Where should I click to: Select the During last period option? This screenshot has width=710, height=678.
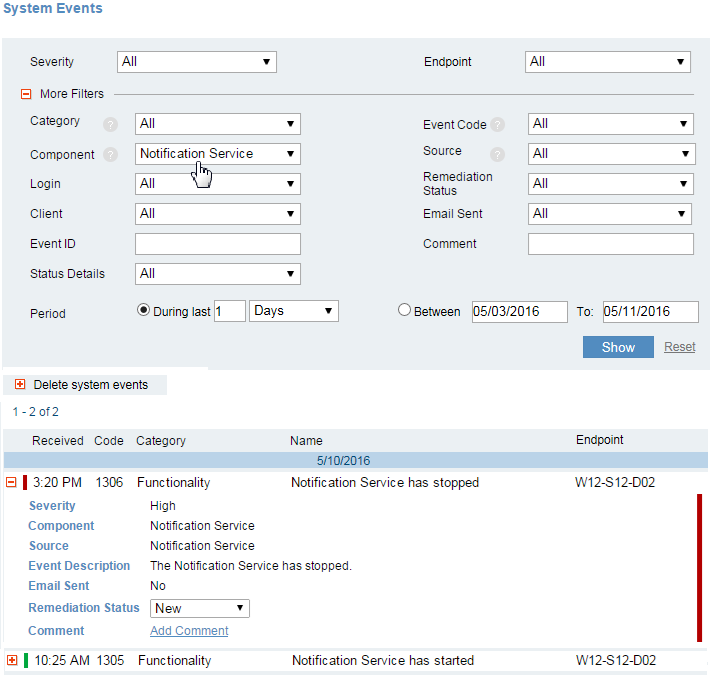[x=143, y=310]
